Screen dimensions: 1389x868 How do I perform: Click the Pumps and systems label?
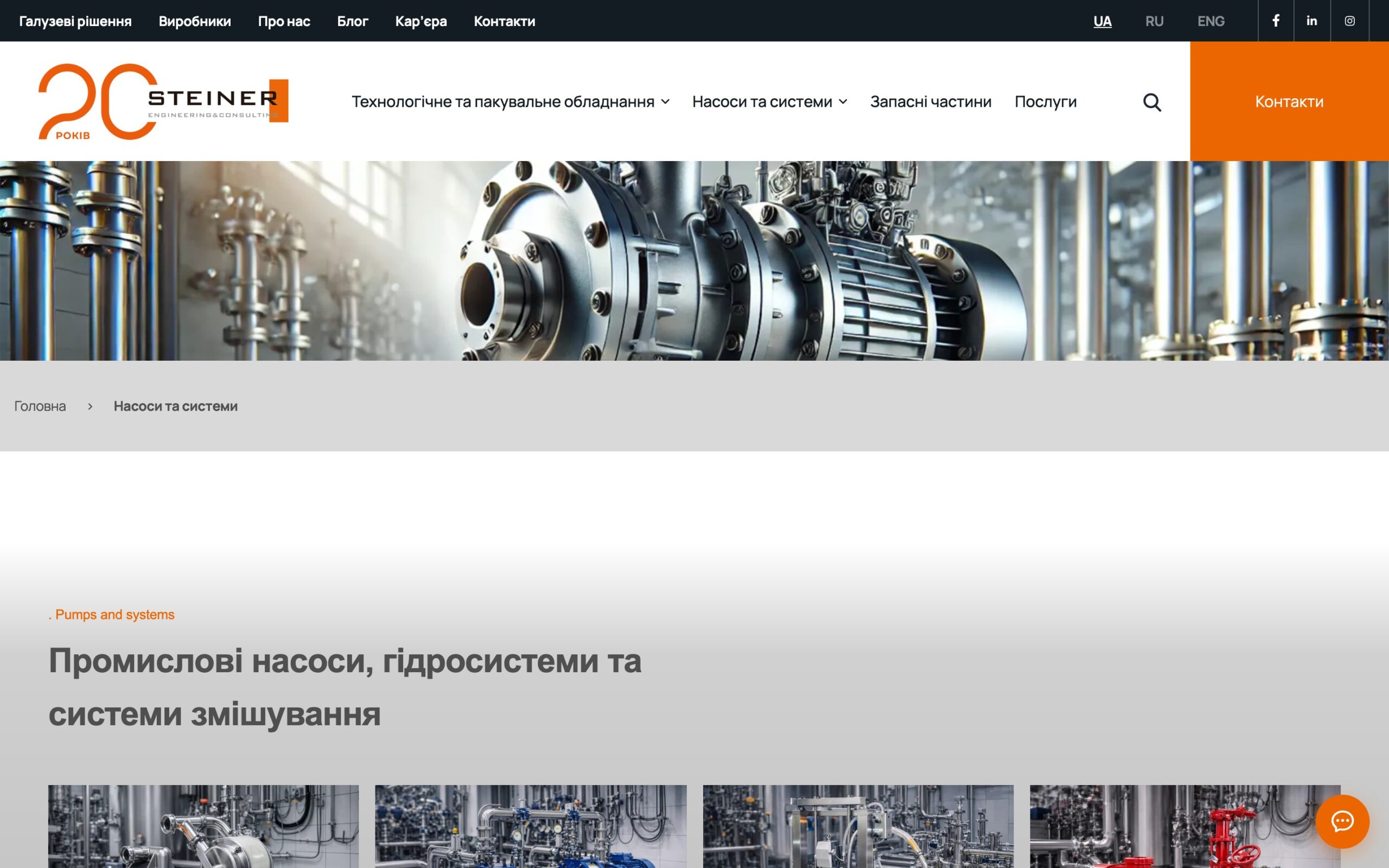[x=111, y=614]
